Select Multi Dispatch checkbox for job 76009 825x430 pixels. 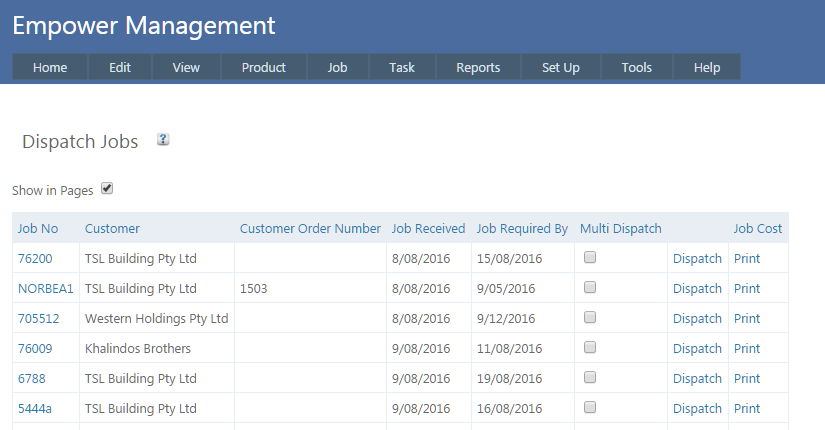tap(590, 348)
